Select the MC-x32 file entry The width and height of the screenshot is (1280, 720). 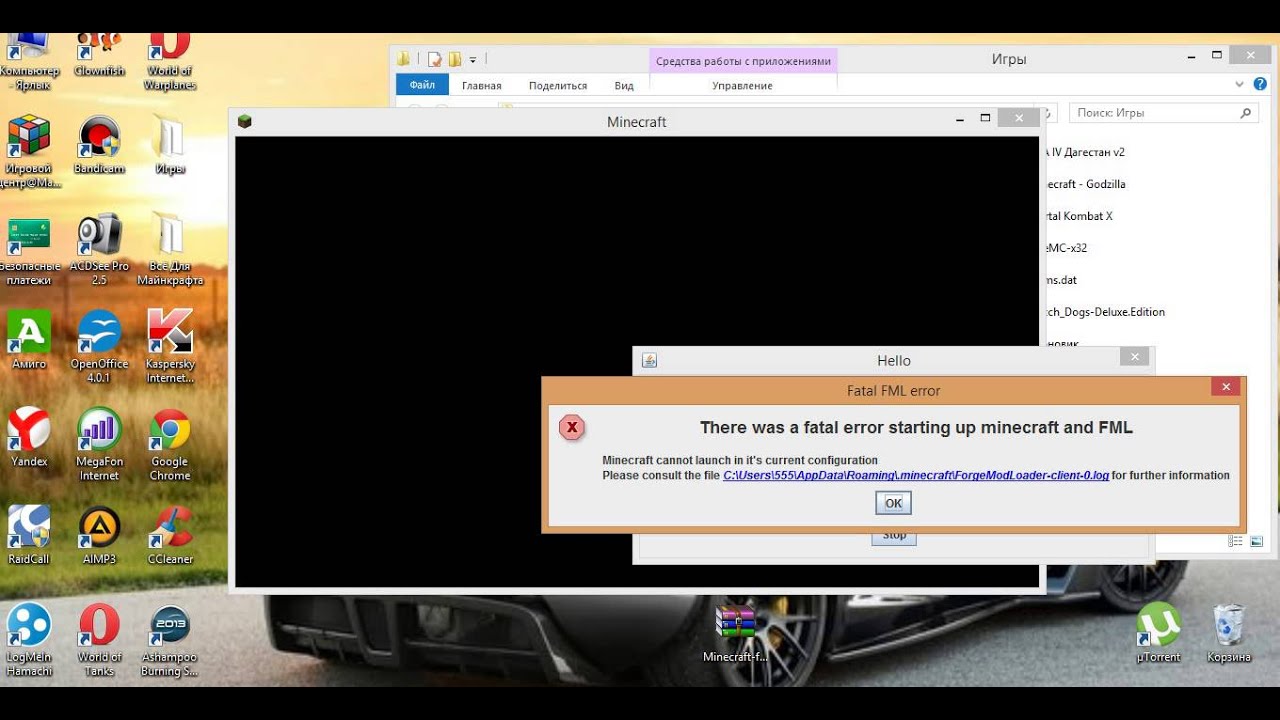[x=1067, y=248]
